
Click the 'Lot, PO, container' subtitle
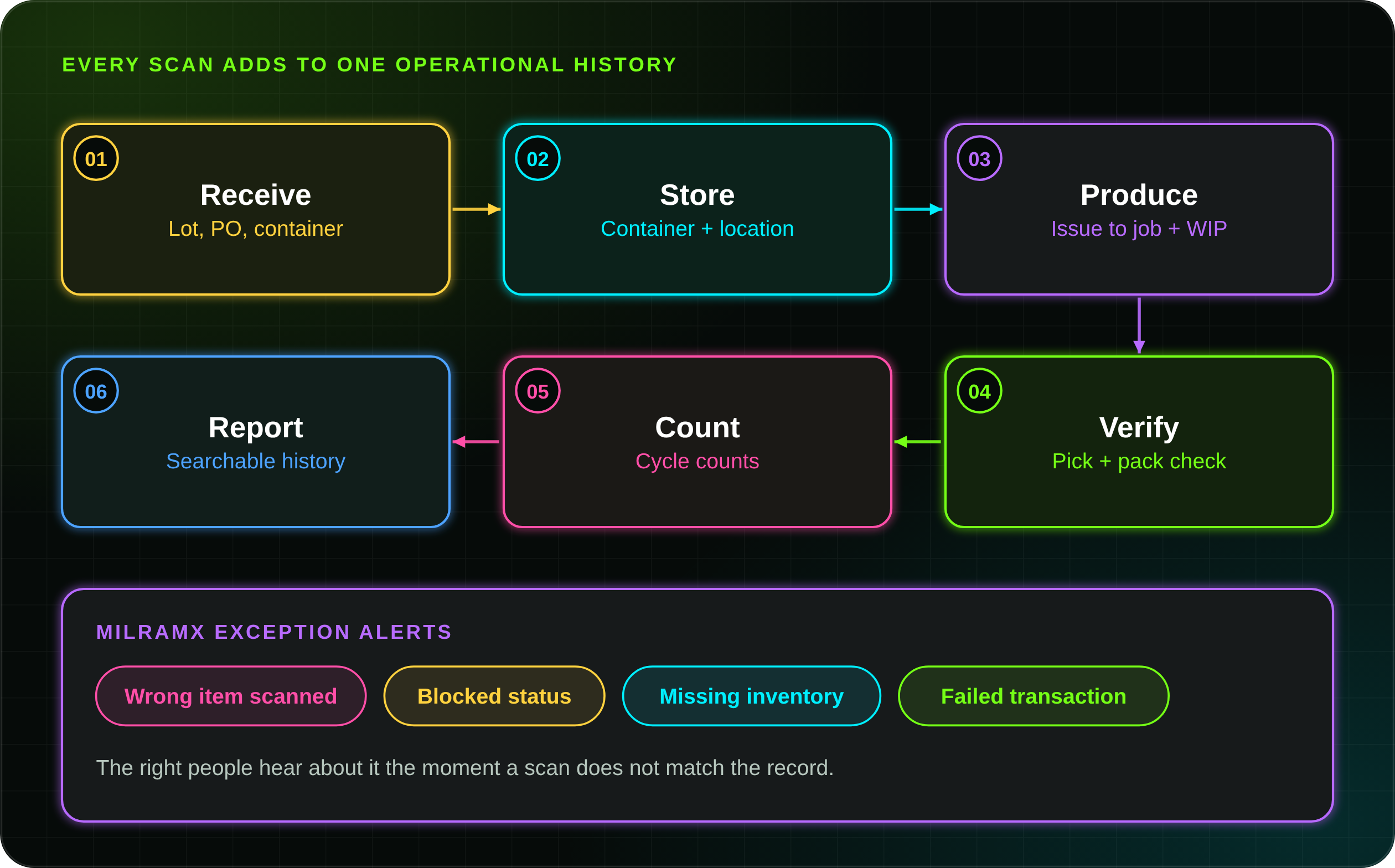point(255,229)
